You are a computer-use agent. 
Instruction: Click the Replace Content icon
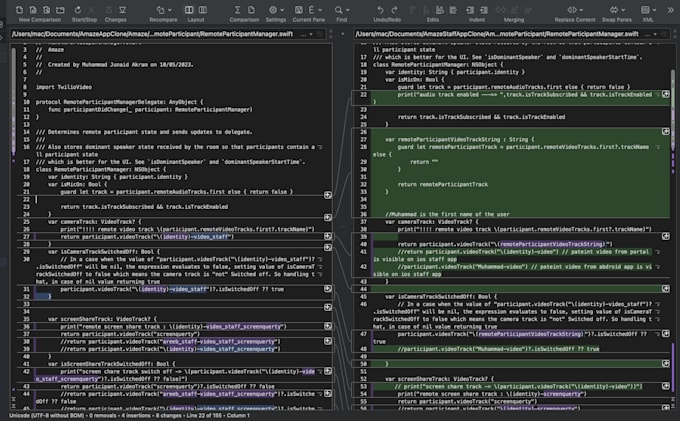click(x=572, y=10)
